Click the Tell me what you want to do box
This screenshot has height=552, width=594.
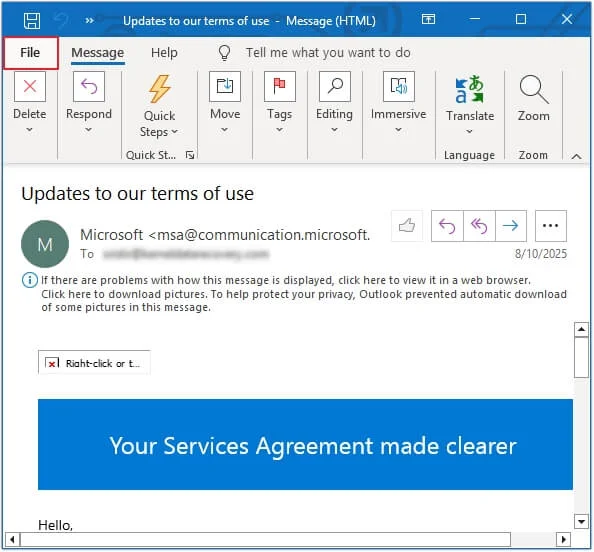click(328, 53)
